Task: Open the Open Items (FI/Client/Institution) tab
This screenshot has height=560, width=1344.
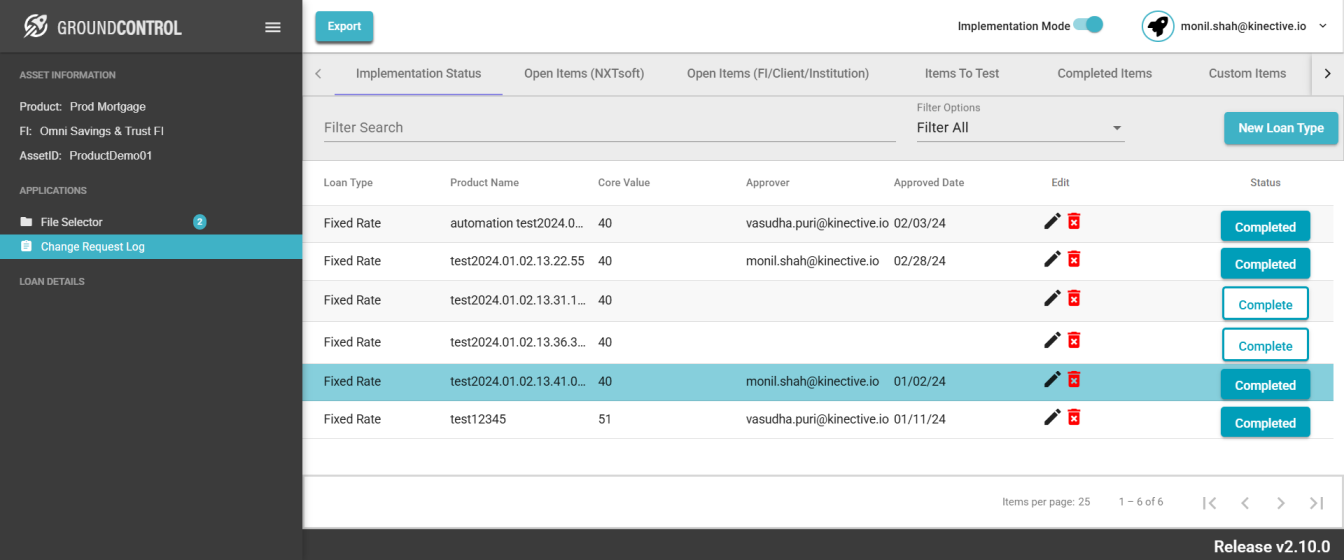Action: [778, 73]
